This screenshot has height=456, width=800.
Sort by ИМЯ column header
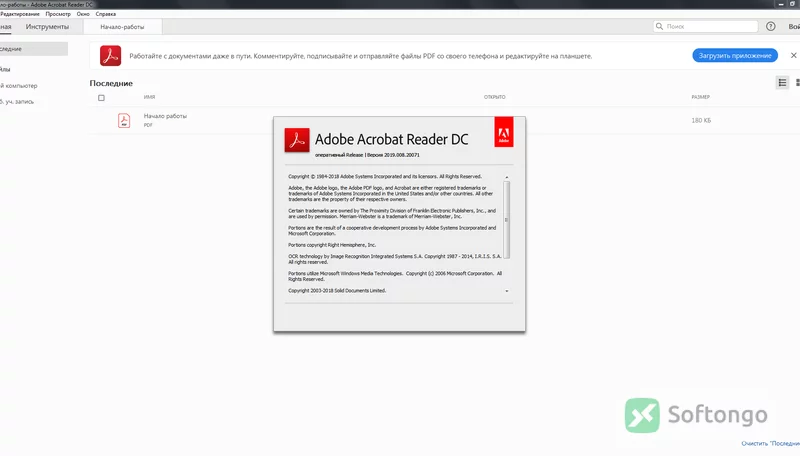[149, 97]
